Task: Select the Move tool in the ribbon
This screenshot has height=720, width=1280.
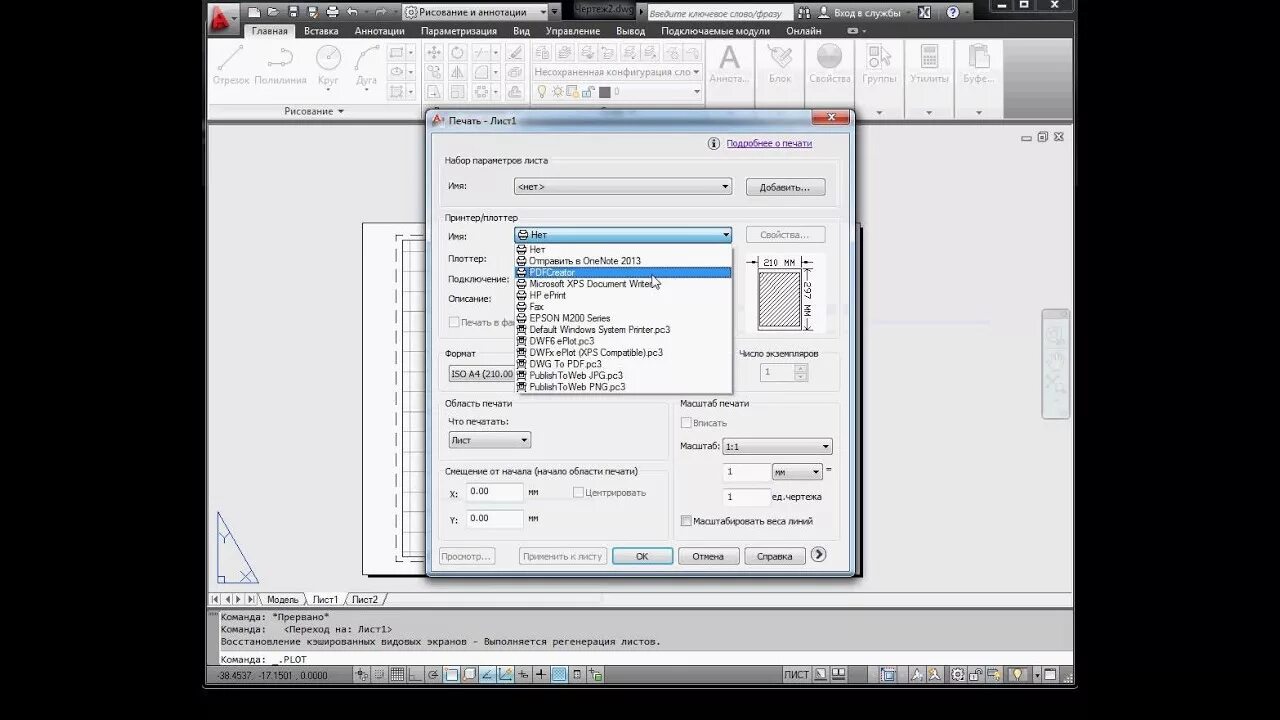Action: tap(434, 53)
